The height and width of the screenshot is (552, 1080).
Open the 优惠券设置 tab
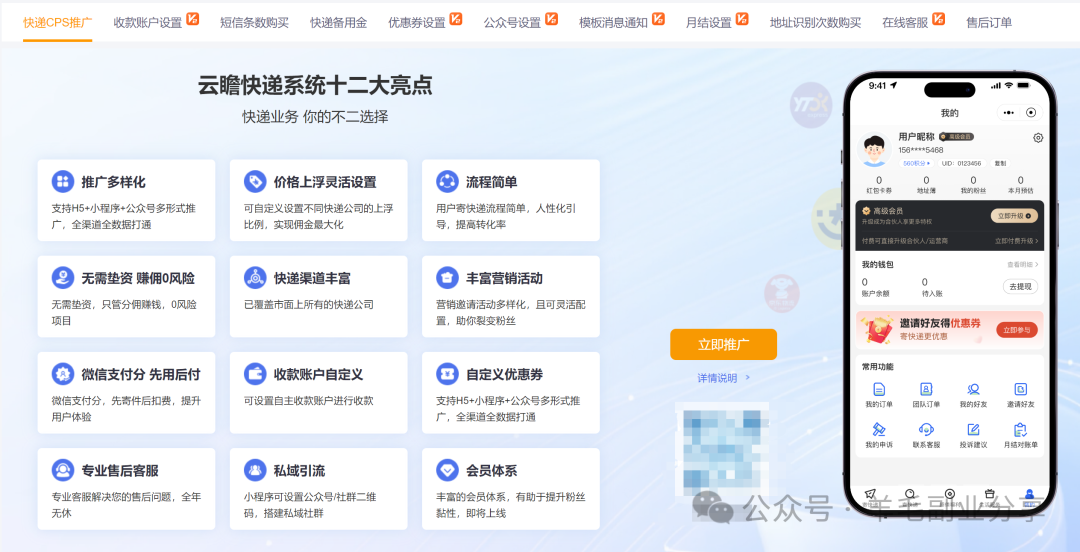[x=417, y=23]
